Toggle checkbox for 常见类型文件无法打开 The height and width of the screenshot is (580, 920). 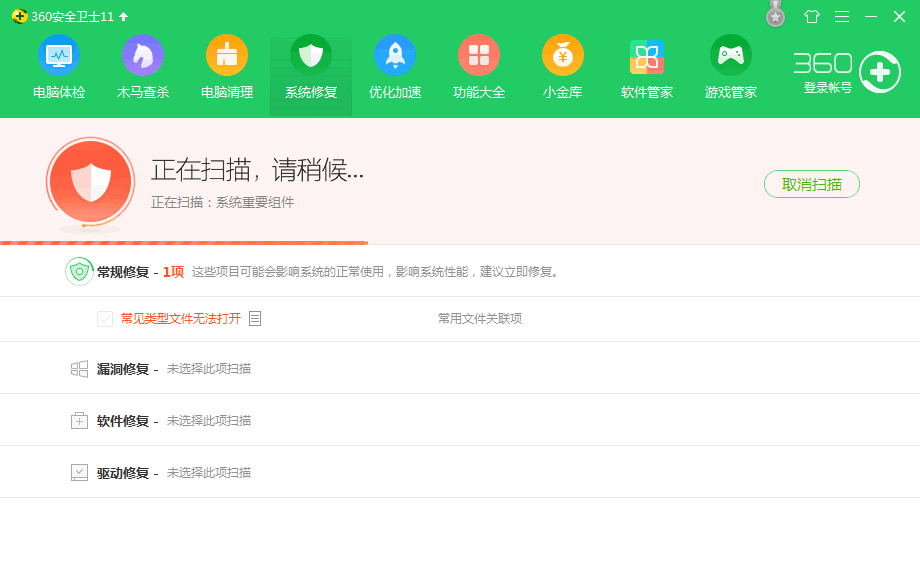tap(105, 319)
